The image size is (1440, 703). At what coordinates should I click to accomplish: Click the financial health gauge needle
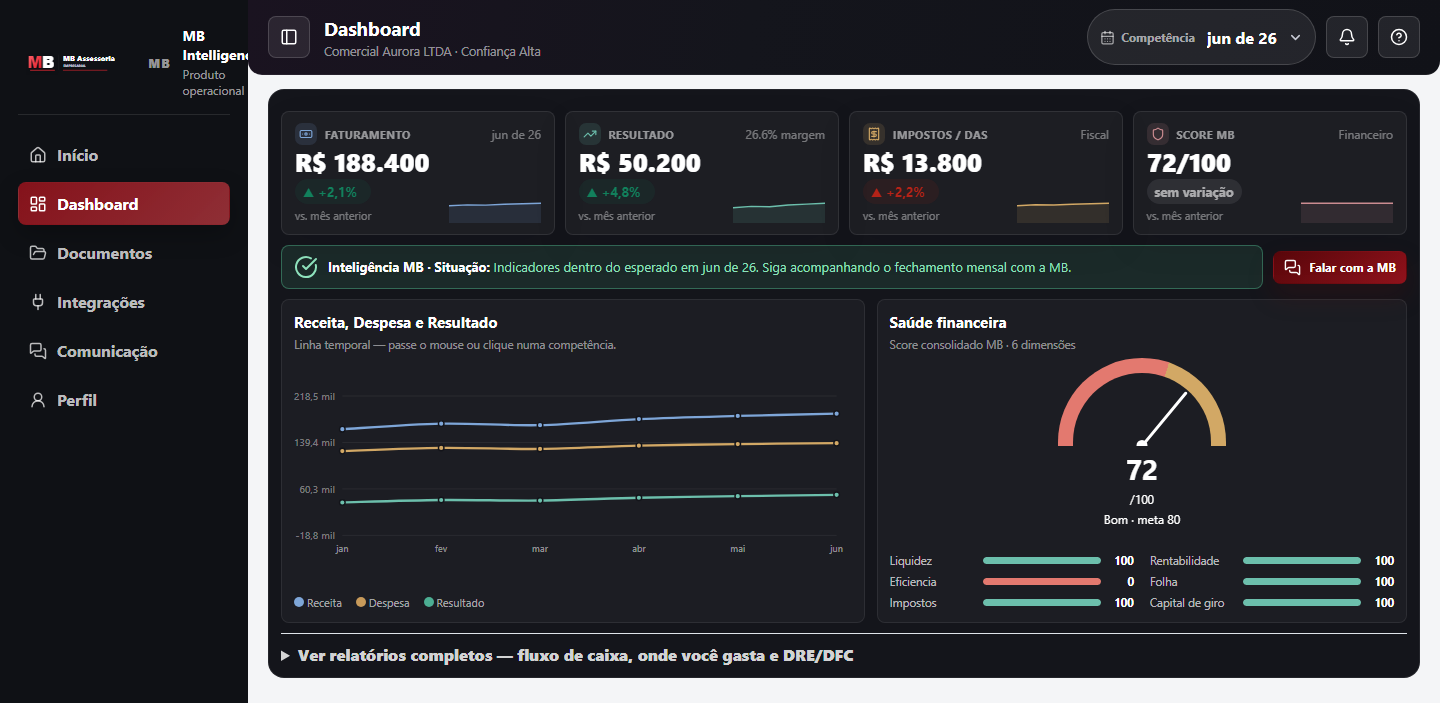pos(1163,418)
